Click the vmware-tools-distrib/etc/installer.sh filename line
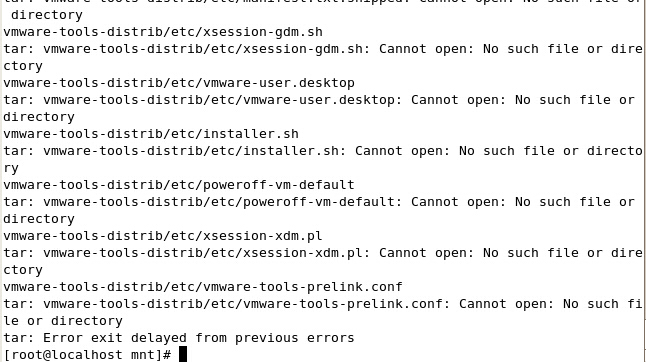The image size is (646, 362). pyautogui.click(x=151, y=134)
